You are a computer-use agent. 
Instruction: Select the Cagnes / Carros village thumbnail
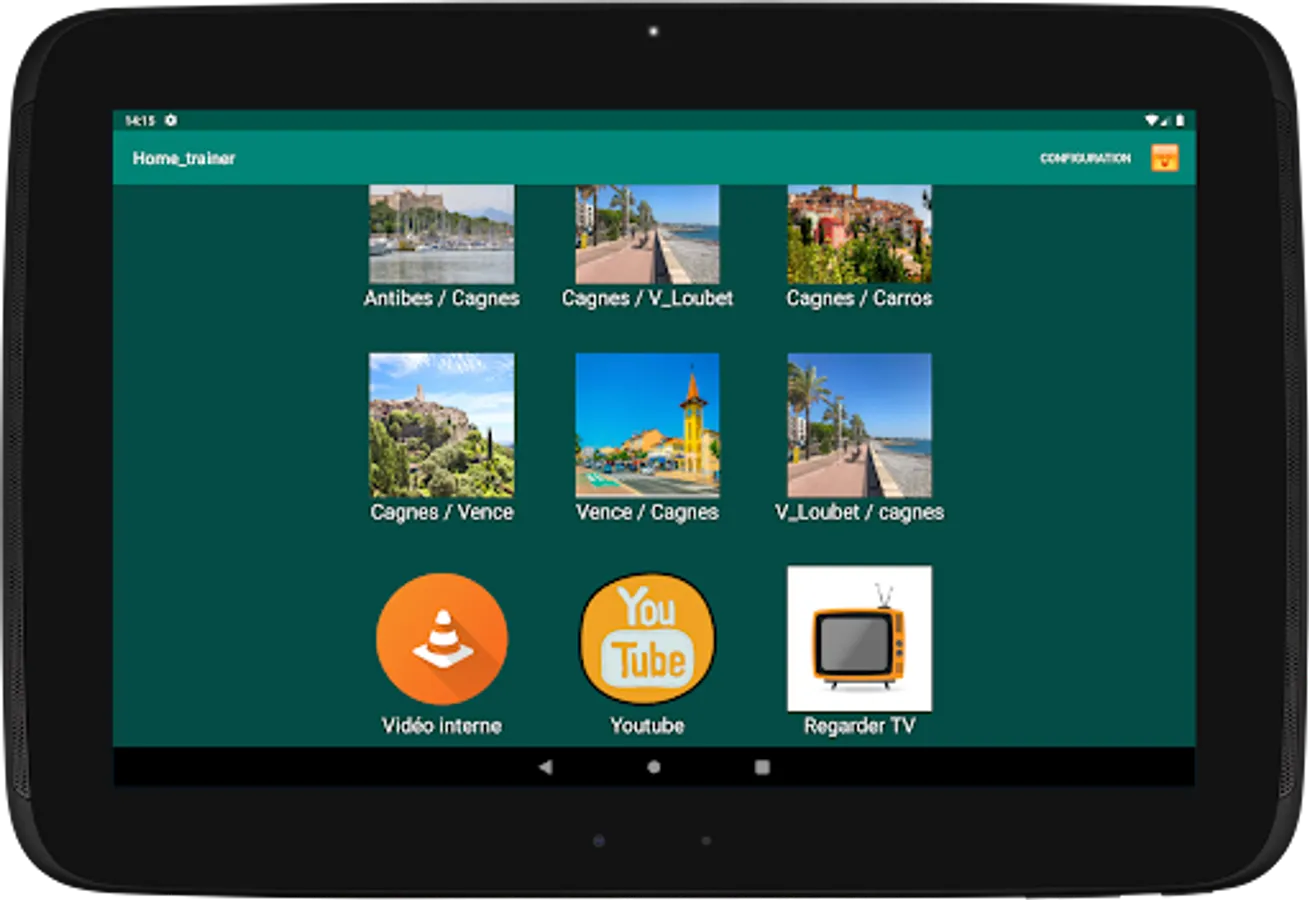pyautogui.click(x=859, y=234)
